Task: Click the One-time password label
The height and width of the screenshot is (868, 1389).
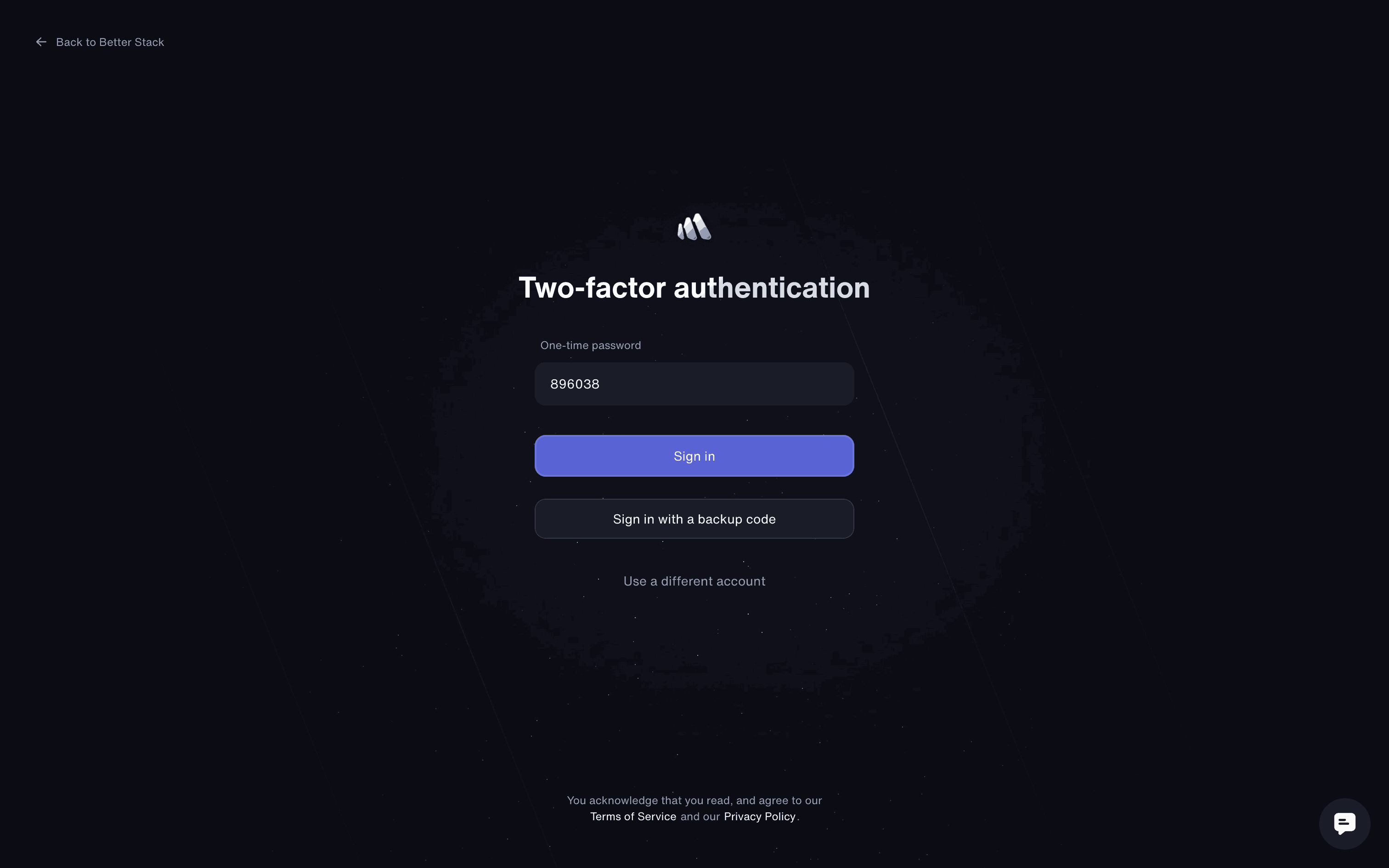Action: click(x=590, y=345)
